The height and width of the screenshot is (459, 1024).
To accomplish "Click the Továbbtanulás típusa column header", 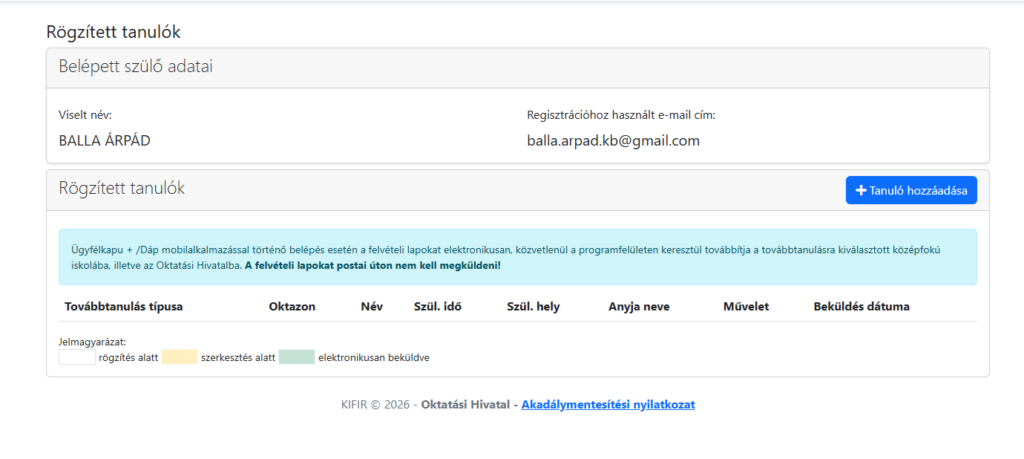I will (x=123, y=306).
